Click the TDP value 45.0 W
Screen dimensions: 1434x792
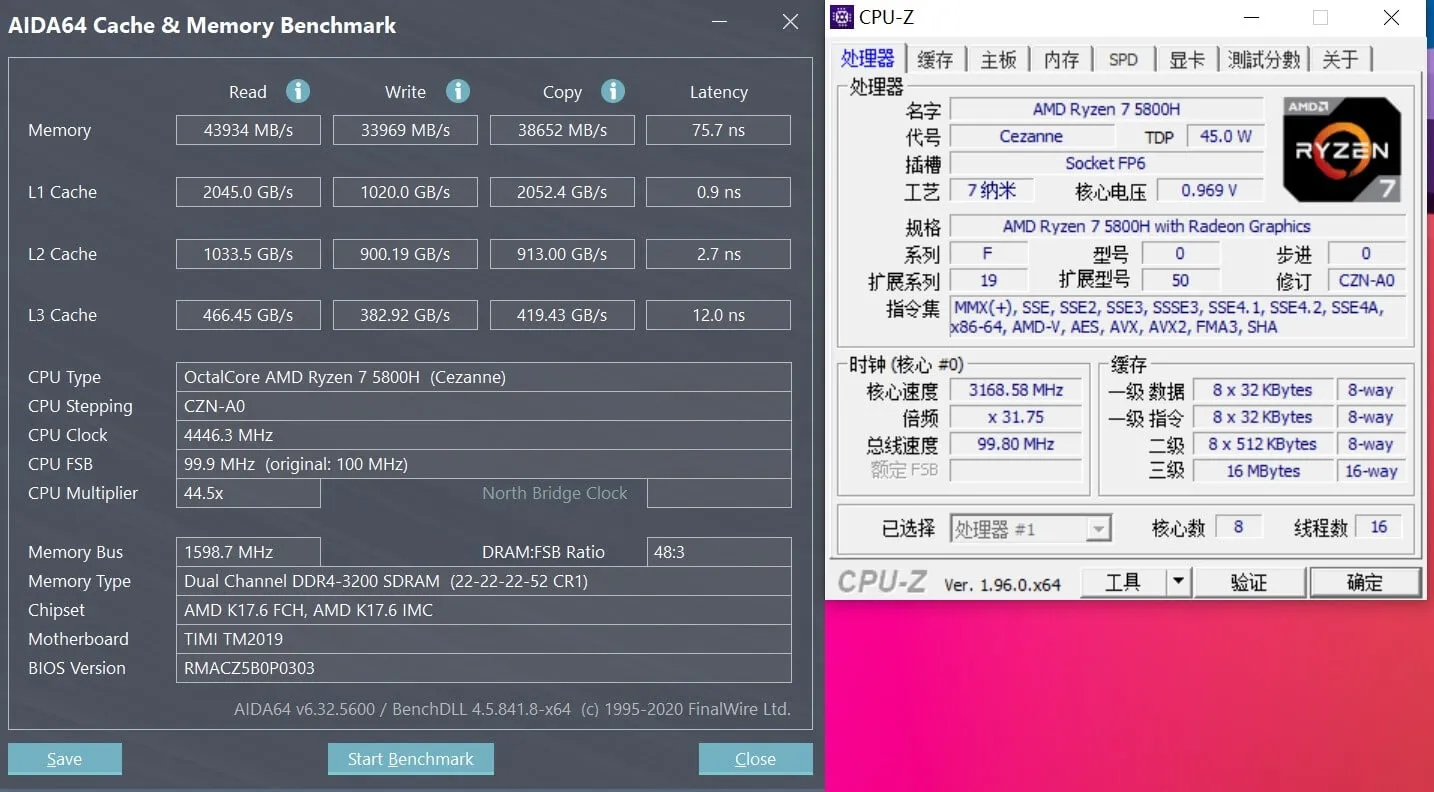[1225, 136]
